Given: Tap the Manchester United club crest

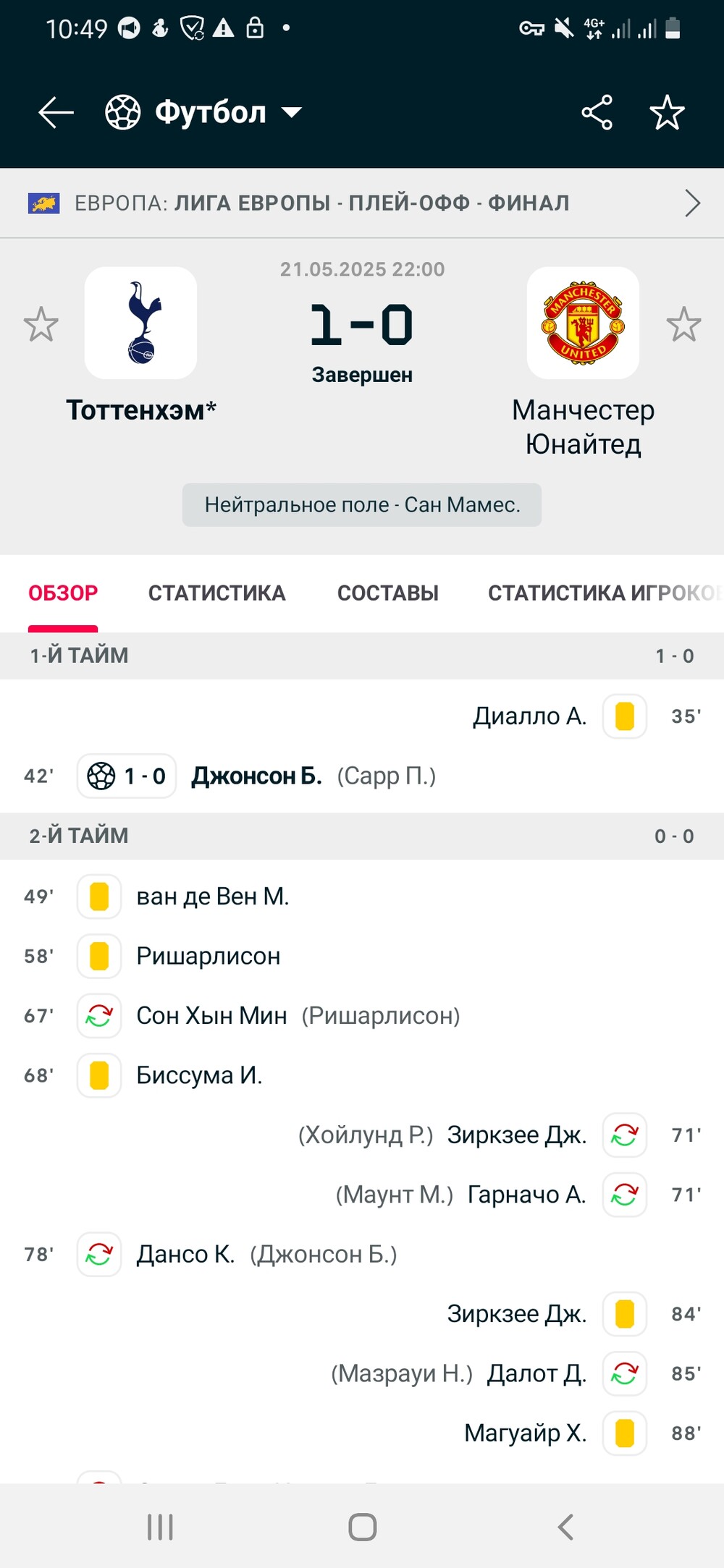Looking at the screenshot, I should point(583,323).
